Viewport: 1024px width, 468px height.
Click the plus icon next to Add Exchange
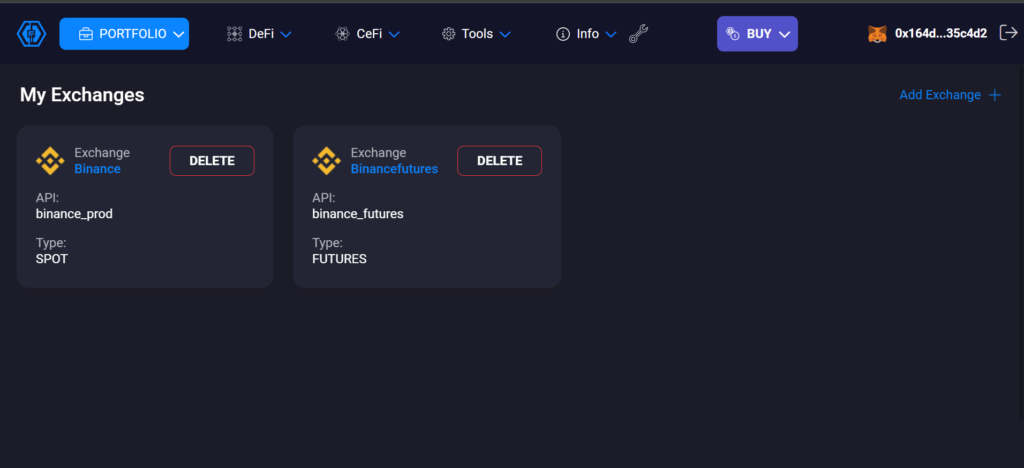point(994,95)
